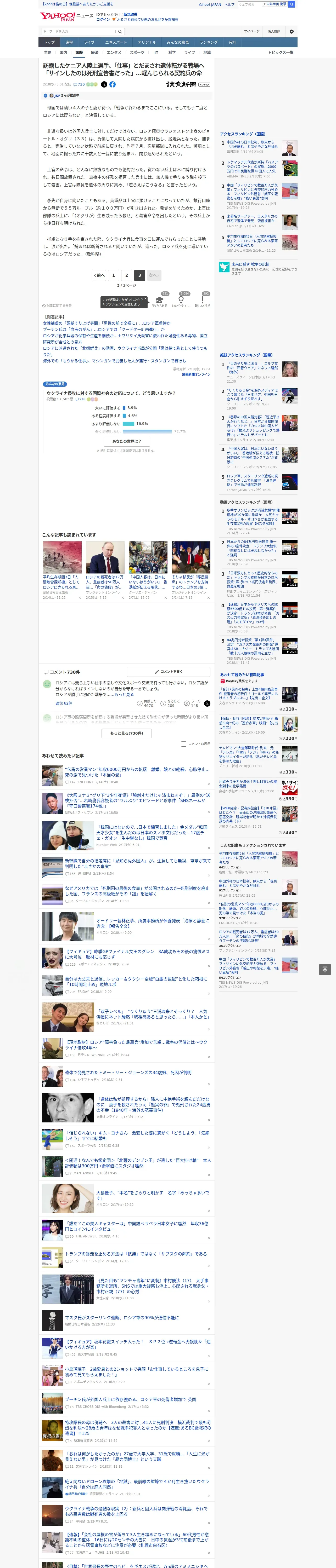The height and width of the screenshot is (1568, 336).
Task: Open マイページ link
Action: point(251,32)
